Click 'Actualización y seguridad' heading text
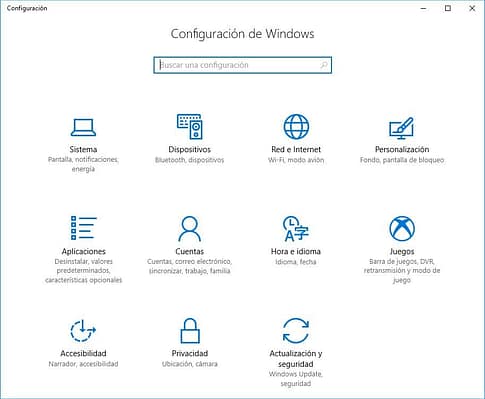485x399 pixels. click(296, 359)
